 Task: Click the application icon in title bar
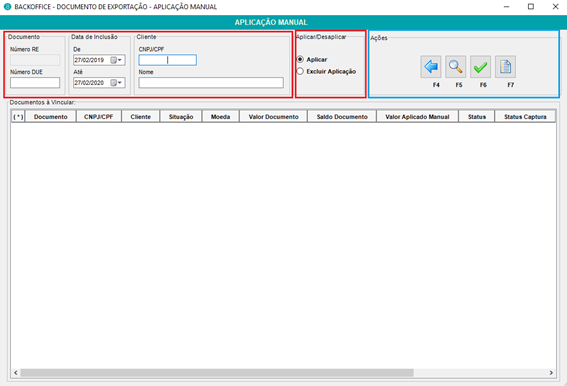(x=7, y=7)
